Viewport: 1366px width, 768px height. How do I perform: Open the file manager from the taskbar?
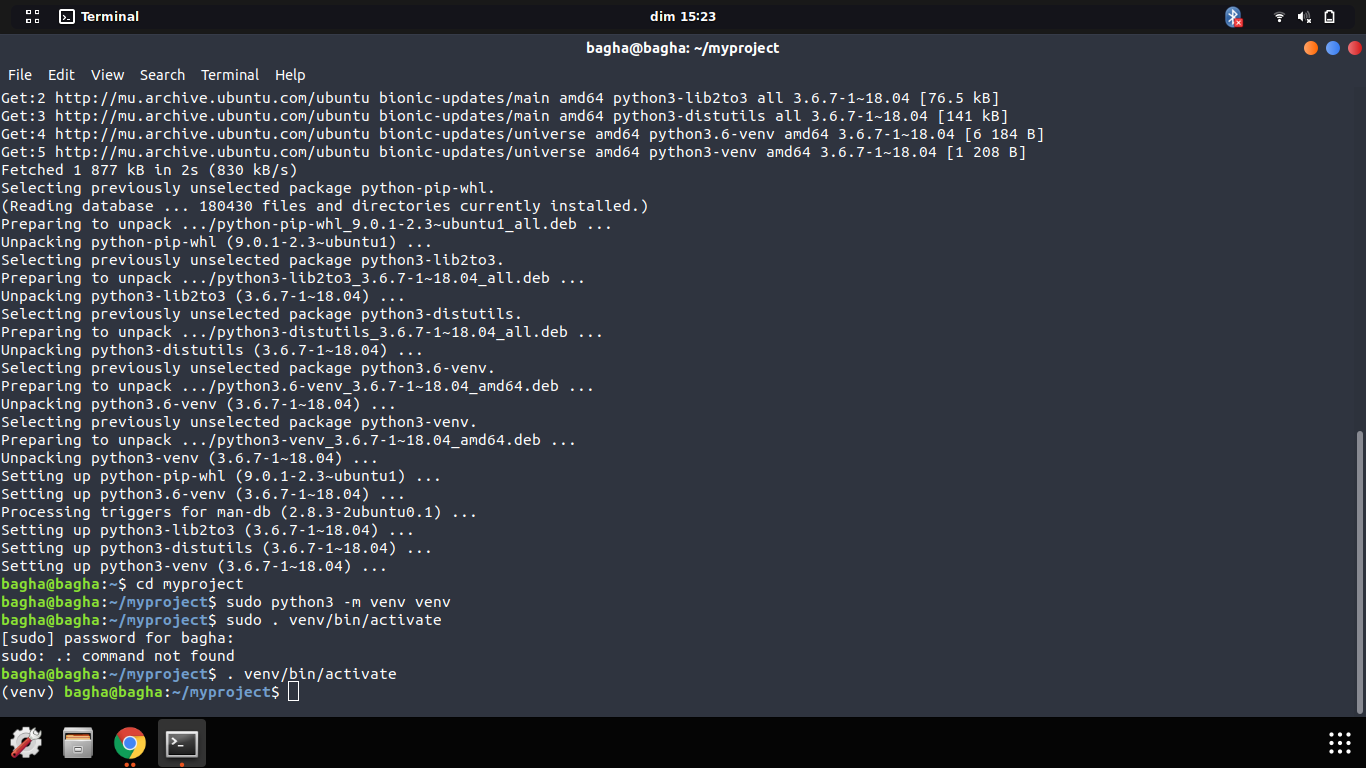pos(77,743)
